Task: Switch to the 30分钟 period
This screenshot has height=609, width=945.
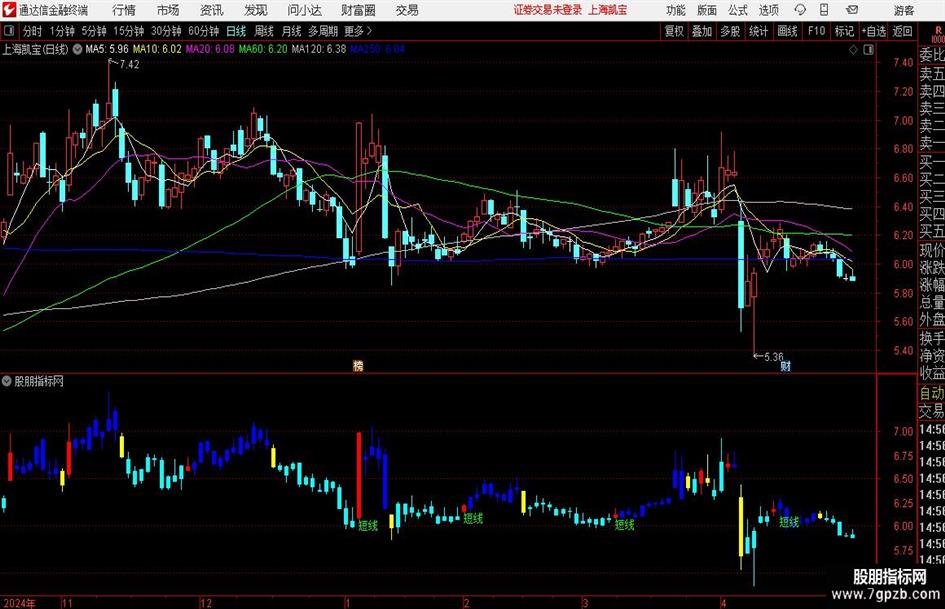Action: point(166,31)
